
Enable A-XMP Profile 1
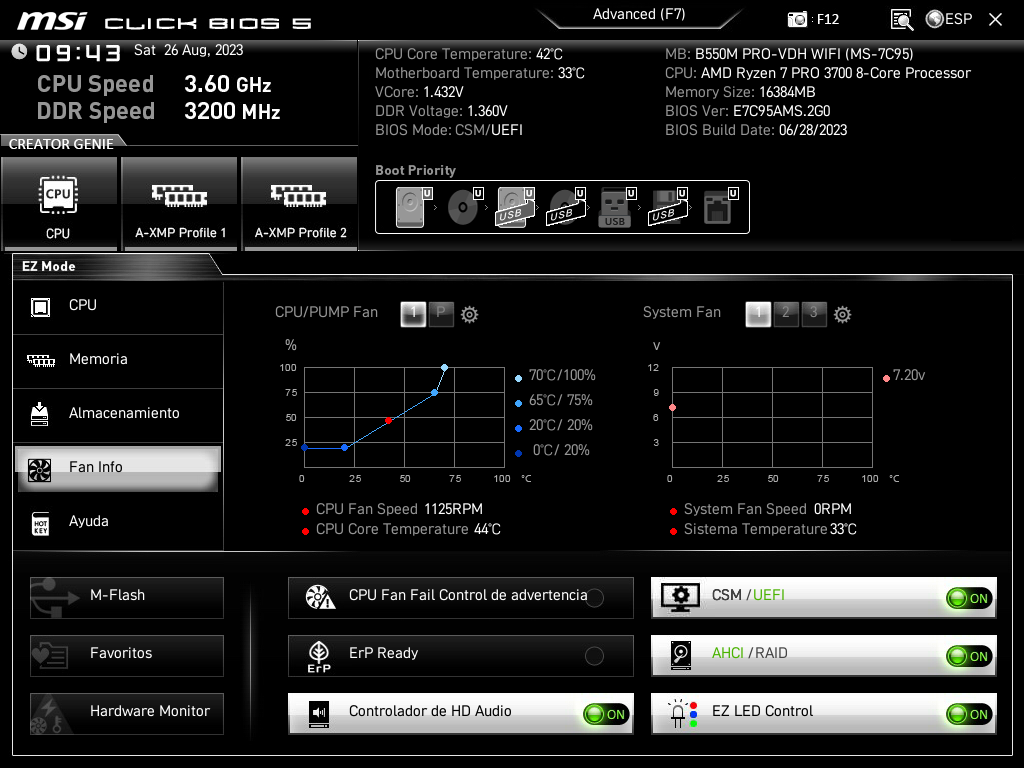coord(180,204)
